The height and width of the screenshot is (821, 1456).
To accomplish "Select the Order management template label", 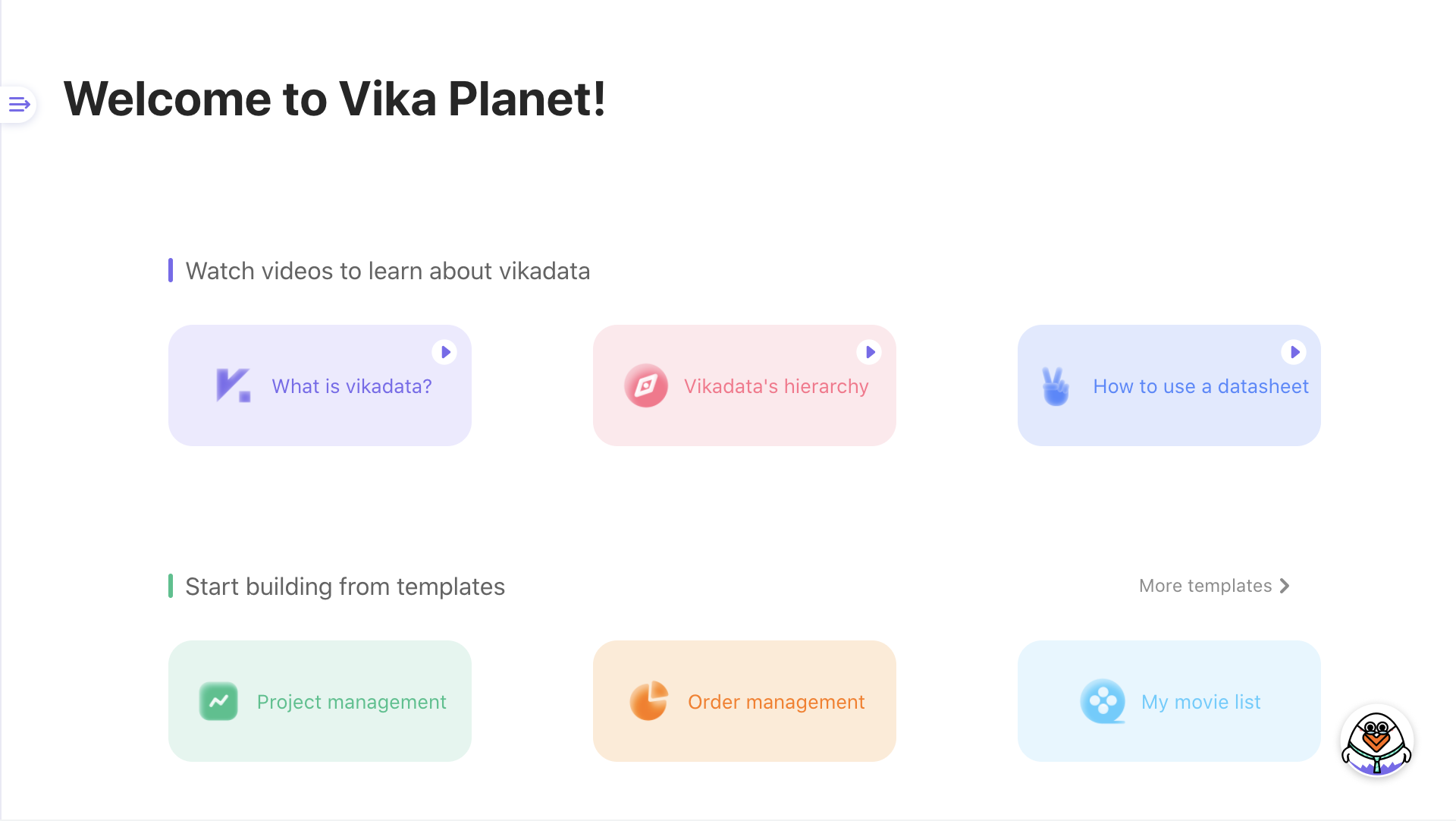I will 776,702.
